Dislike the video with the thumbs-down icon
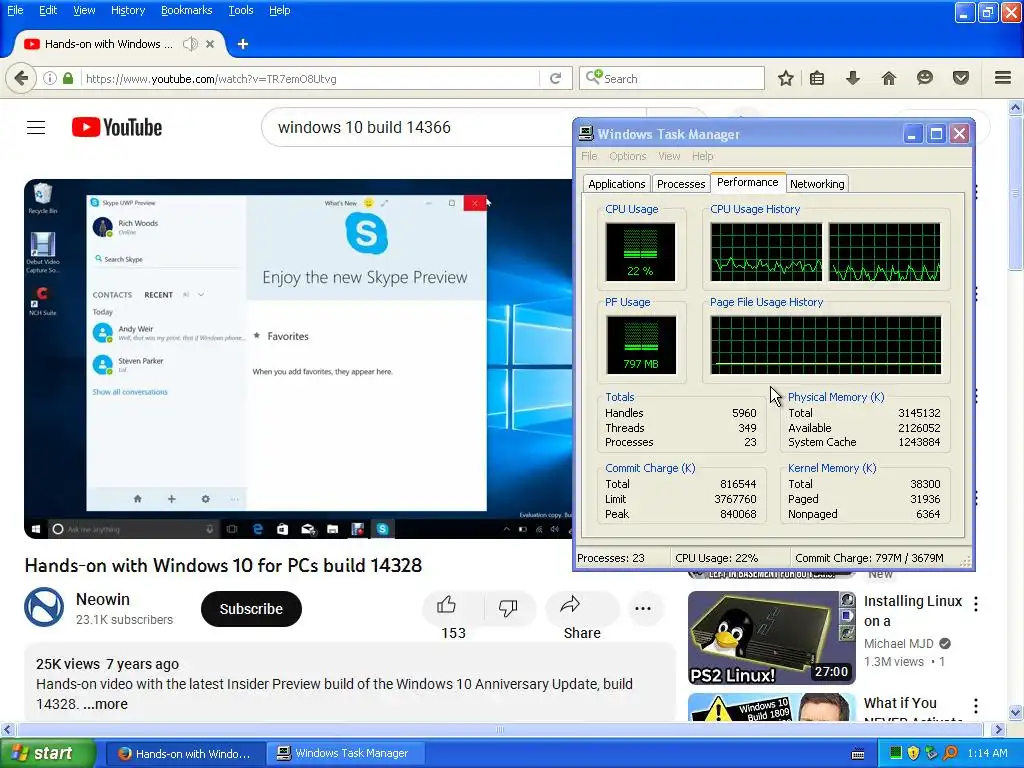The image size is (1024, 768). [508, 607]
